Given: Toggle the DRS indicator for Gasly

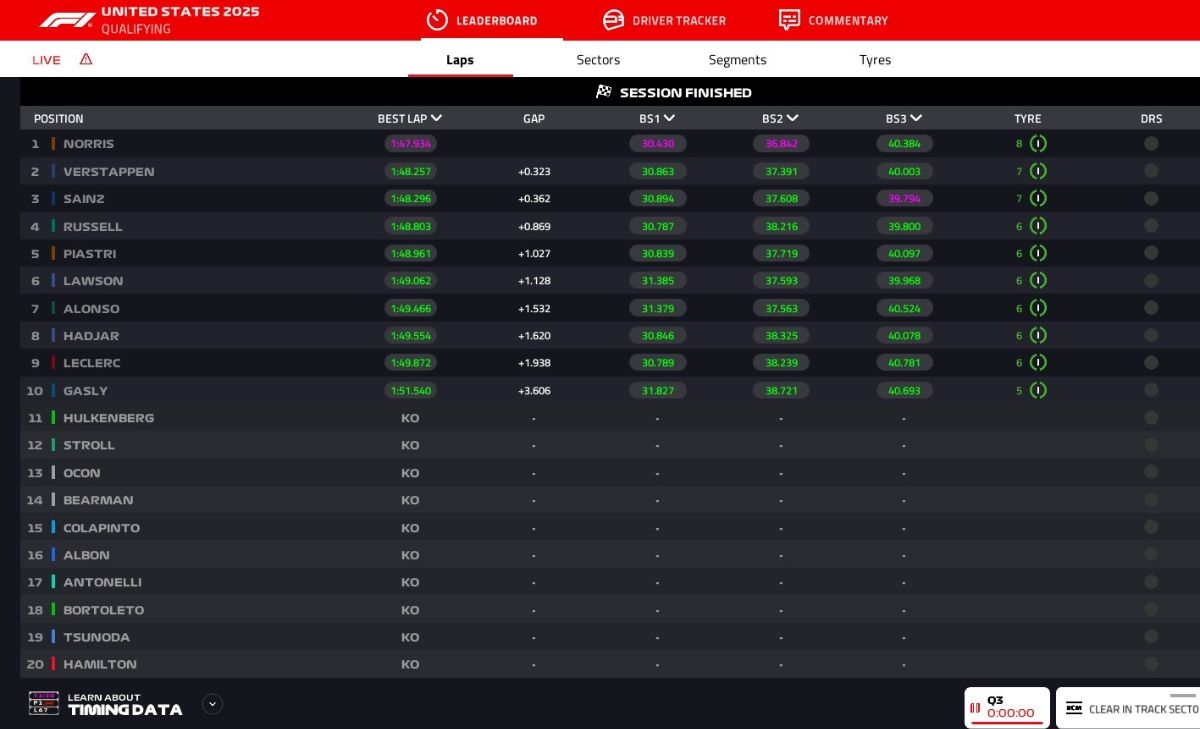Looking at the screenshot, I should (1151, 390).
